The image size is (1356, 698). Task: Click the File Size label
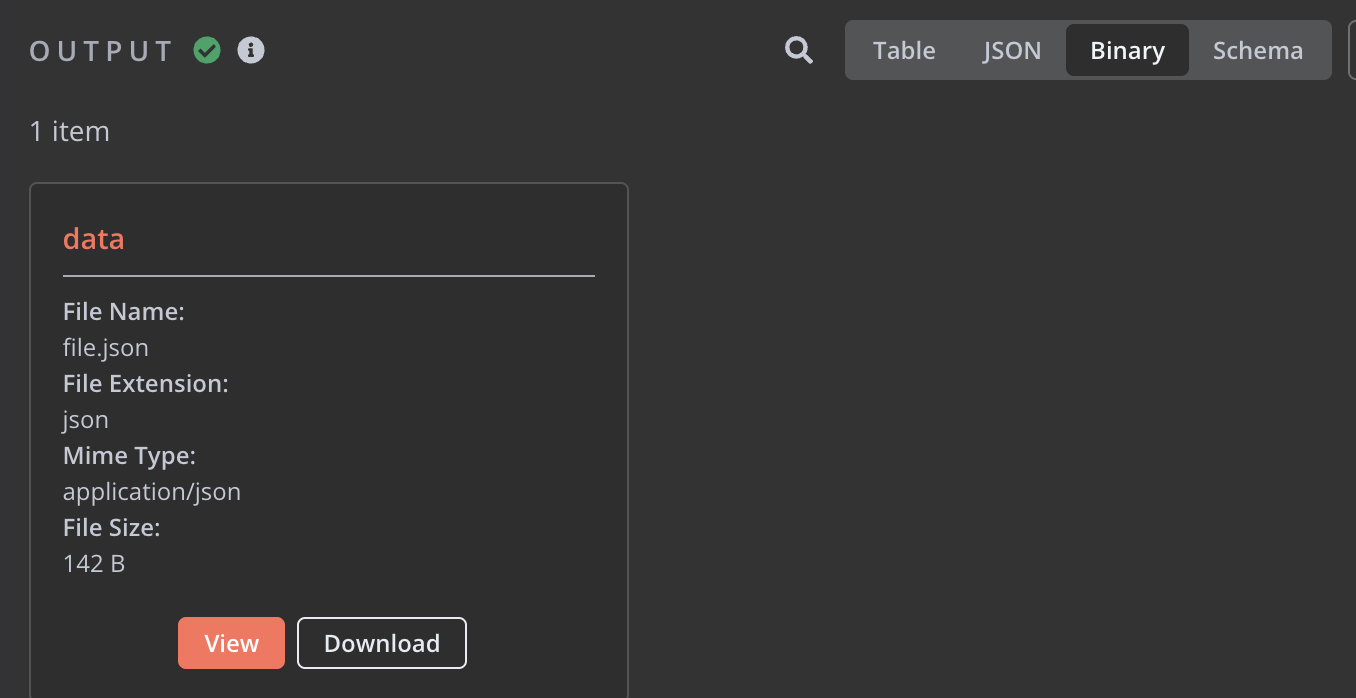point(112,528)
